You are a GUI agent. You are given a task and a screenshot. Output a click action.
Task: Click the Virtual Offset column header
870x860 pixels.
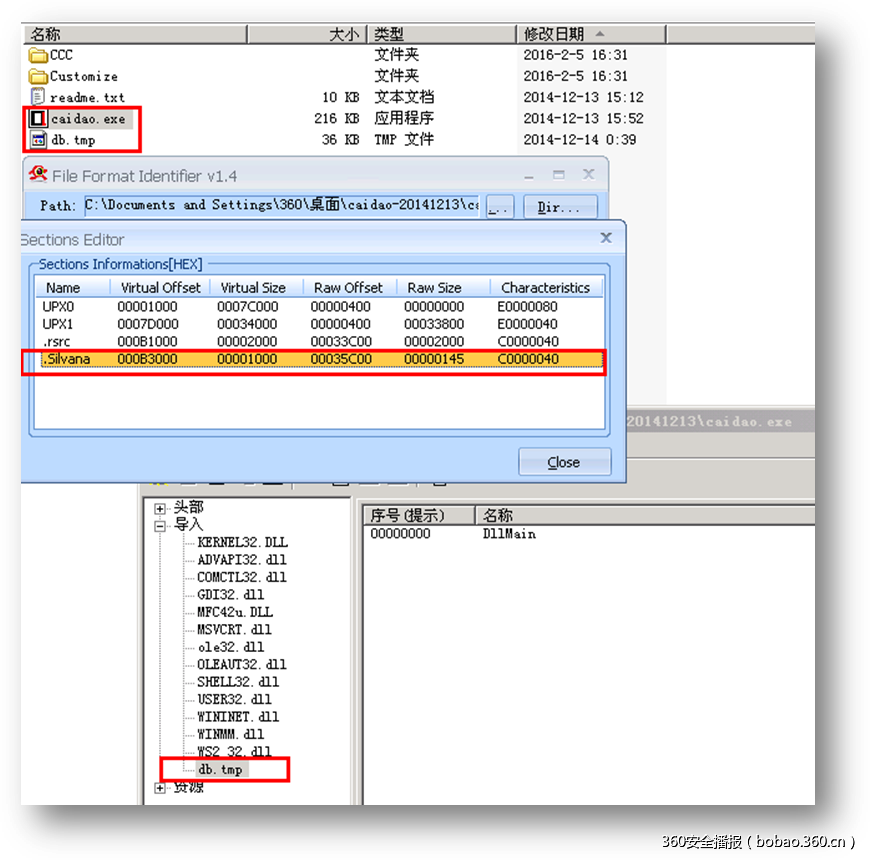(x=160, y=287)
